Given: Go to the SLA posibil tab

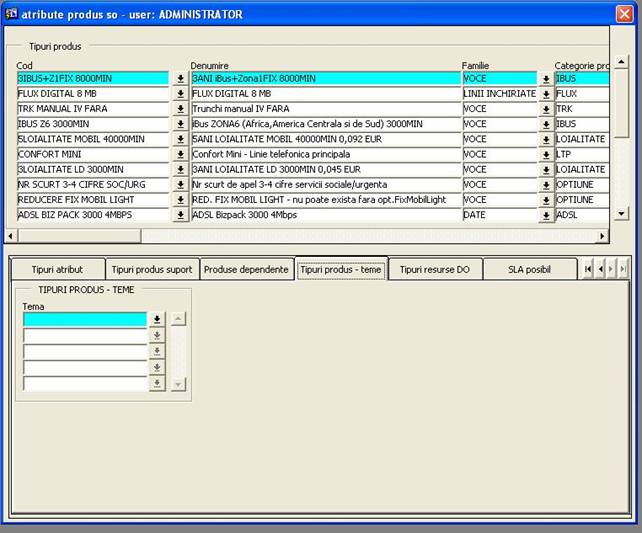Looking at the screenshot, I should coord(529,270).
